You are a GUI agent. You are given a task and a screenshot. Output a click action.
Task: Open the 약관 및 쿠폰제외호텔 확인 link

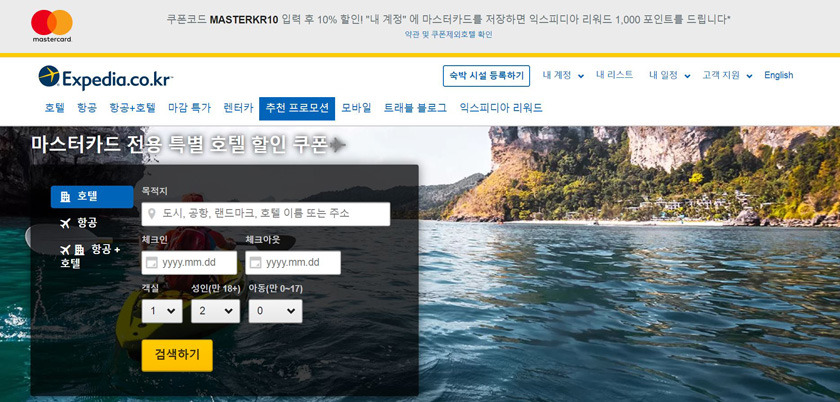[x=449, y=35]
